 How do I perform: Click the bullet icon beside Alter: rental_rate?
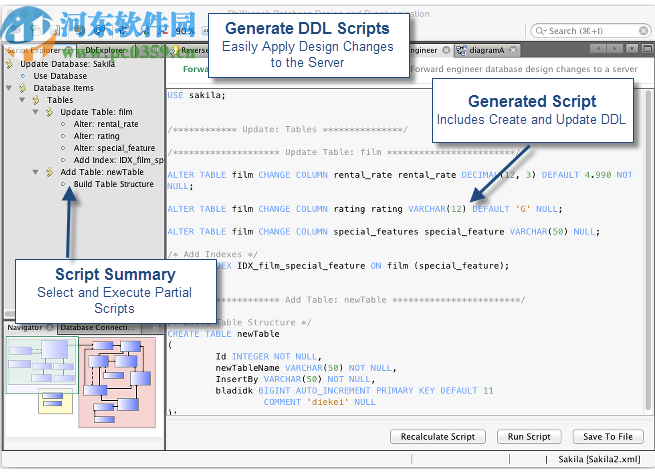pos(63,124)
